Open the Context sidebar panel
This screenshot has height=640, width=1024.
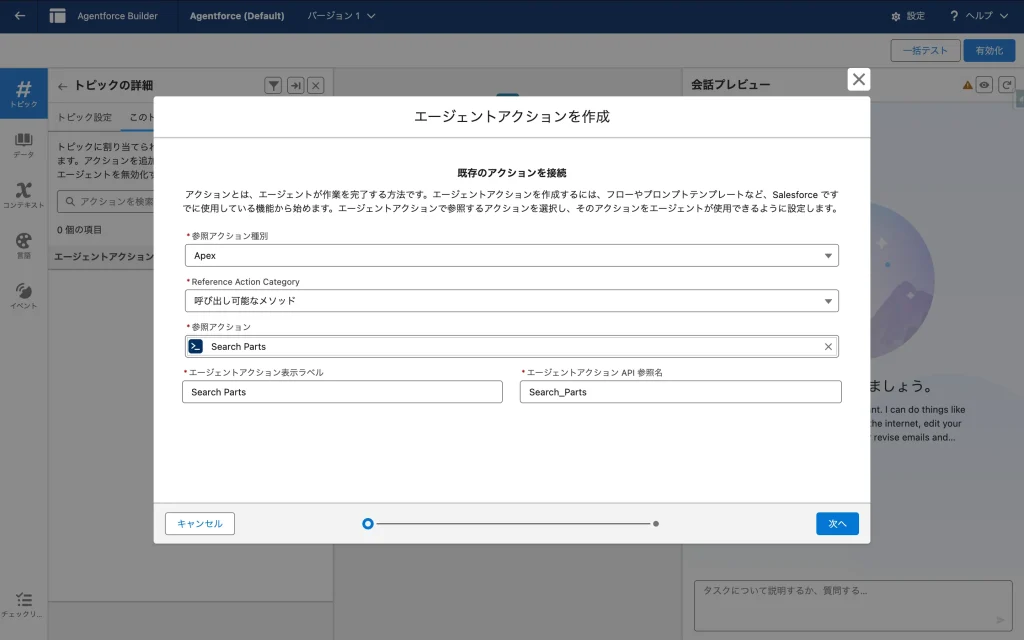pos(24,195)
